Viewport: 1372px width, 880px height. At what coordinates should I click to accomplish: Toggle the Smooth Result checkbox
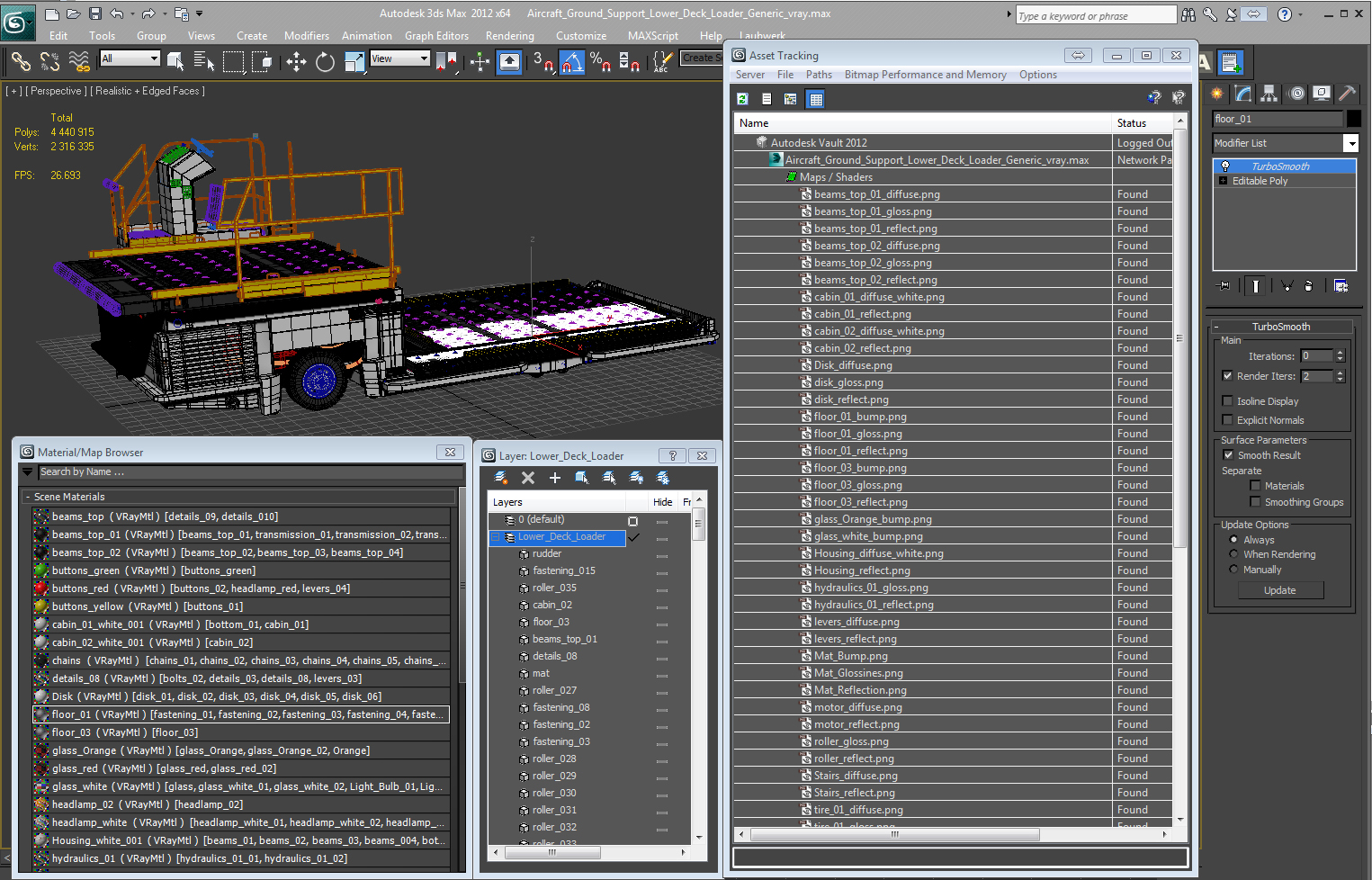tap(1228, 455)
